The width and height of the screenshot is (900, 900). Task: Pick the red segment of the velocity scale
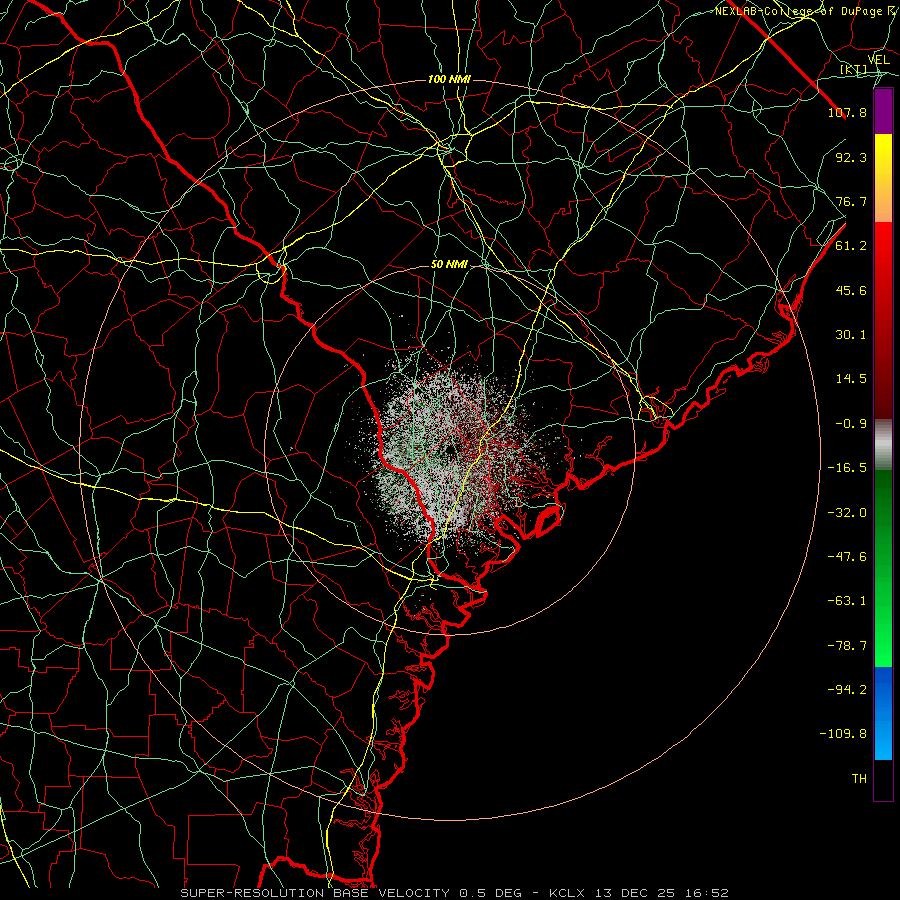(x=883, y=320)
